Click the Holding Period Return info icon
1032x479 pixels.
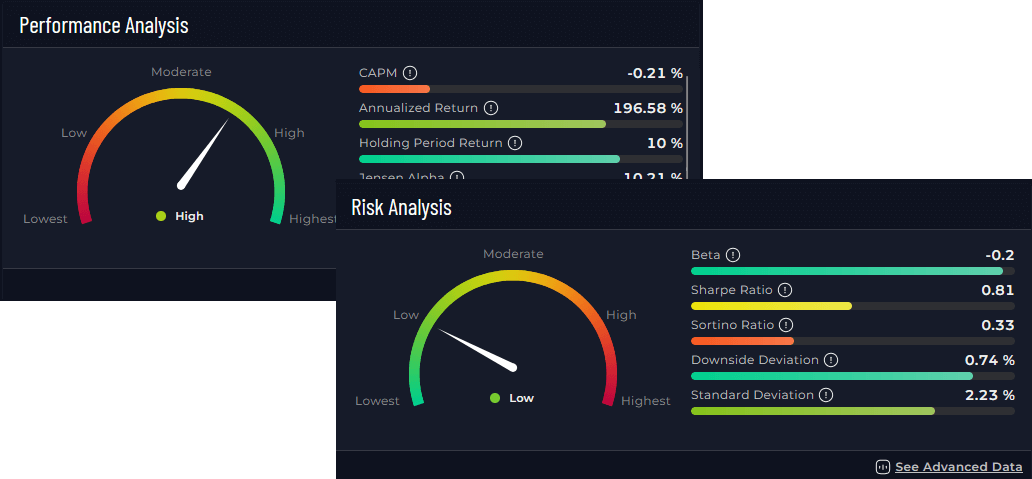pyautogui.click(x=514, y=143)
